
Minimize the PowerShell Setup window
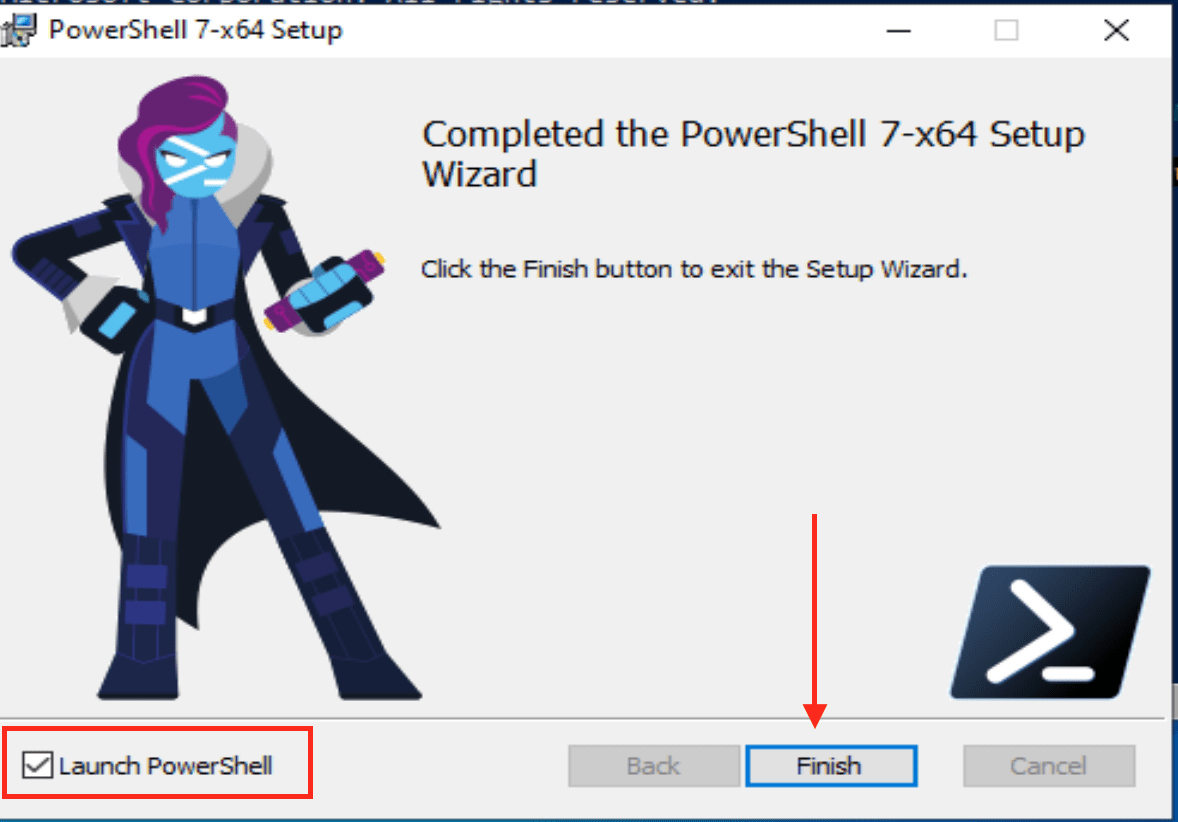tap(899, 31)
